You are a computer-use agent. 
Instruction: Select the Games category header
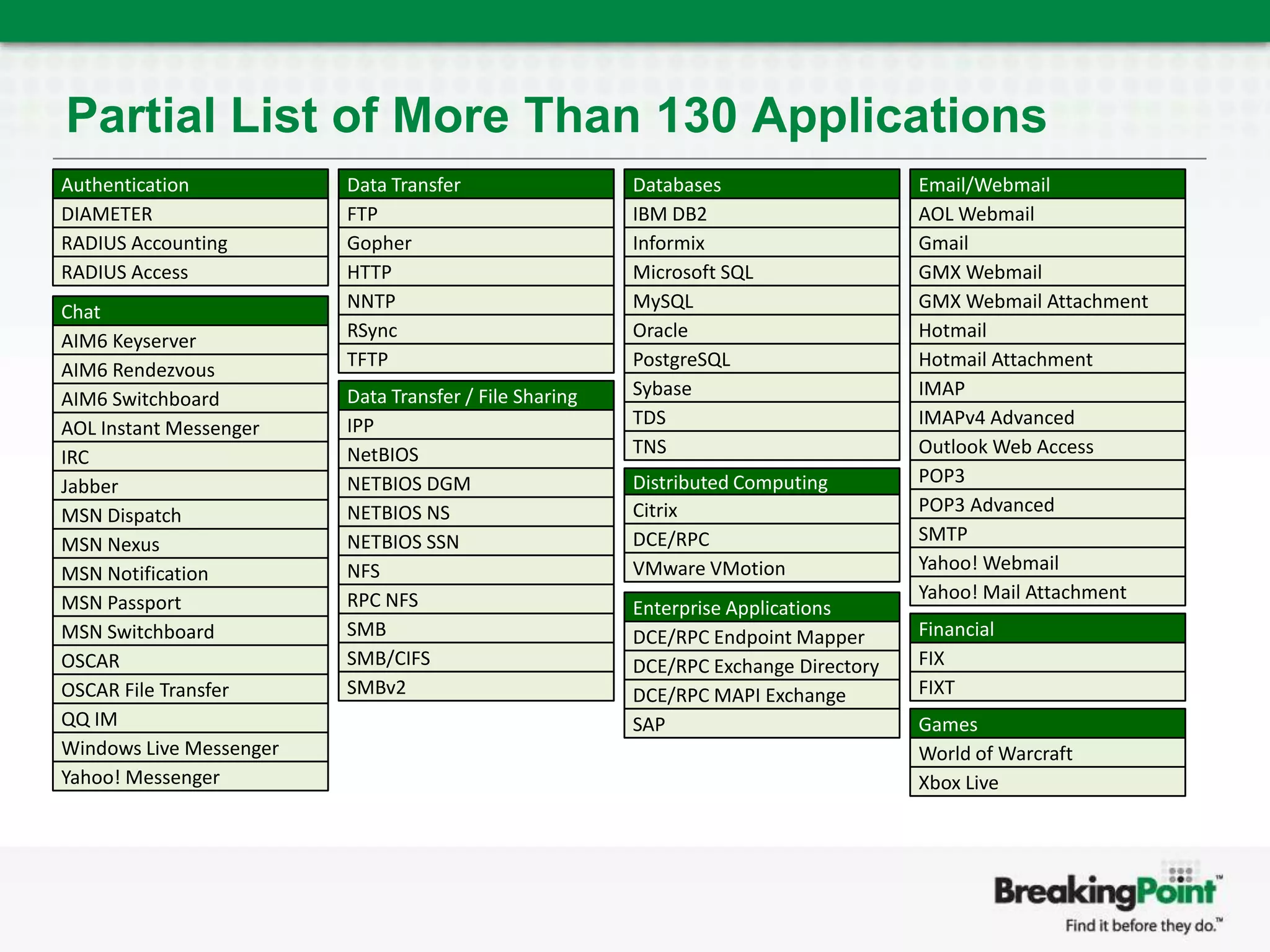[1047, 724]
